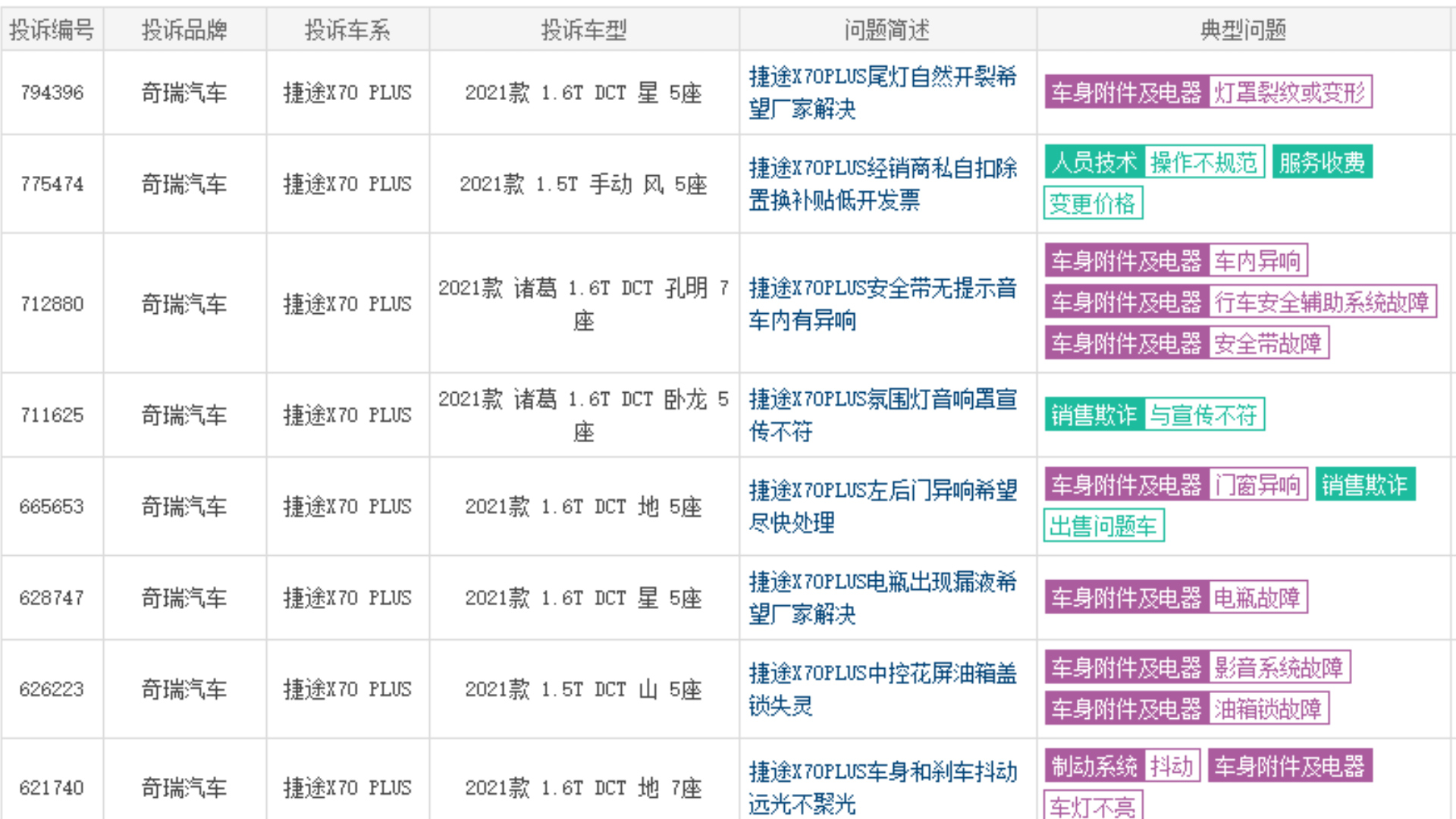Click 销售欺诈 tag in row 665653
The width and height of the screenshot is (1456, 819).
click(x=1365, y=485)
